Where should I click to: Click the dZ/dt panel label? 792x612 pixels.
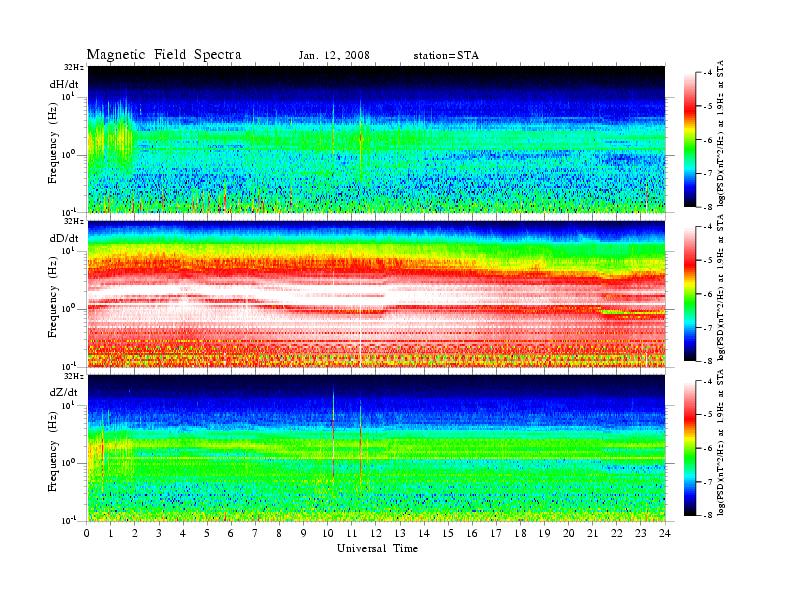64,392
